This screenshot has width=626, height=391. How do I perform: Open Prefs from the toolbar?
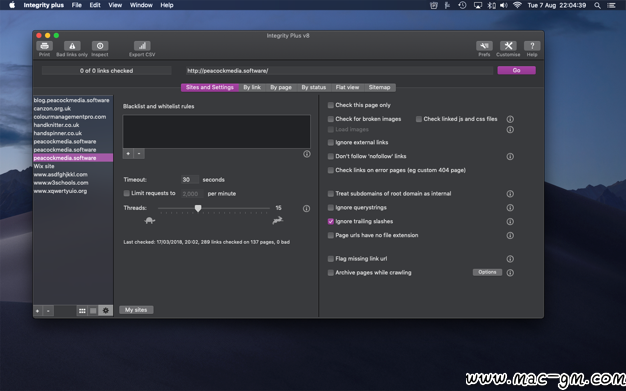[x=484, y=46]
